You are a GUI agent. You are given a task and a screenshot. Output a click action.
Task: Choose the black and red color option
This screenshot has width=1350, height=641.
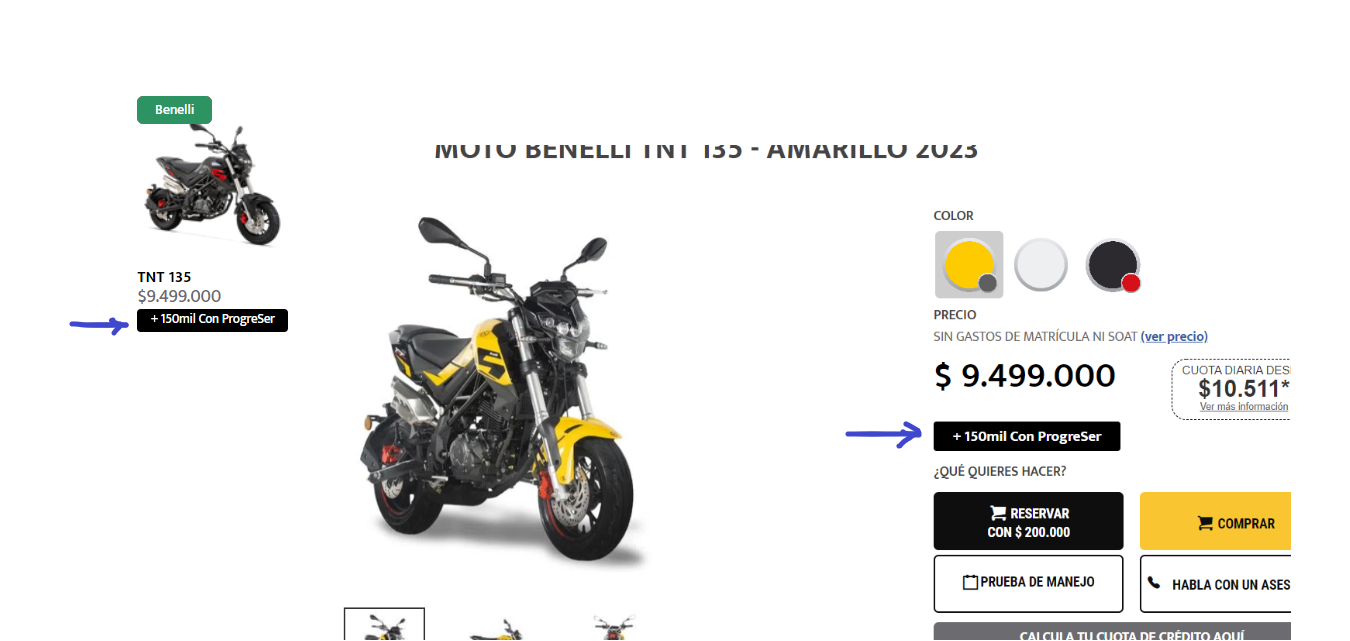pos(1113,265)
